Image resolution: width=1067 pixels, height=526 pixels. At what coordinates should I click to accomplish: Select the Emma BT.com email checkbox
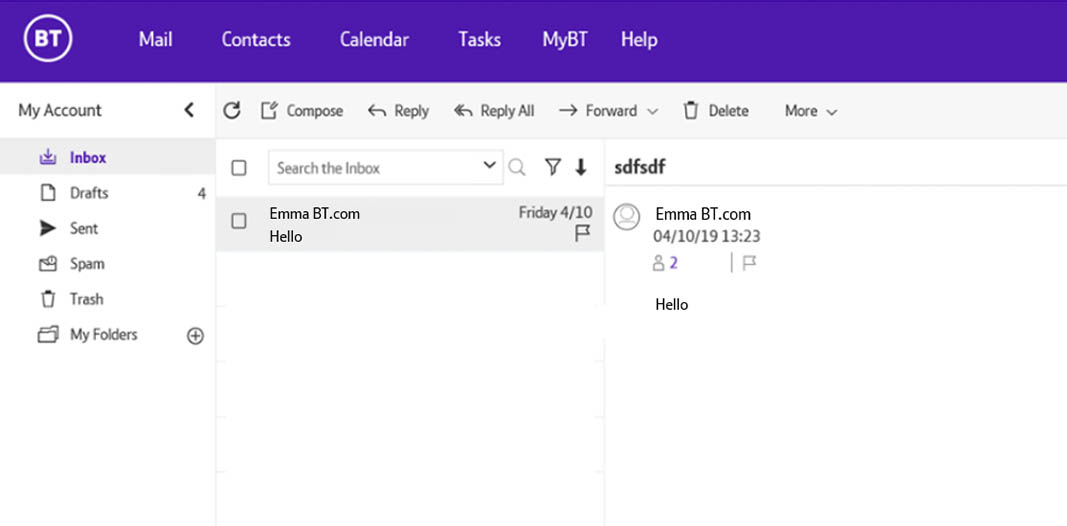click(239, 221)
